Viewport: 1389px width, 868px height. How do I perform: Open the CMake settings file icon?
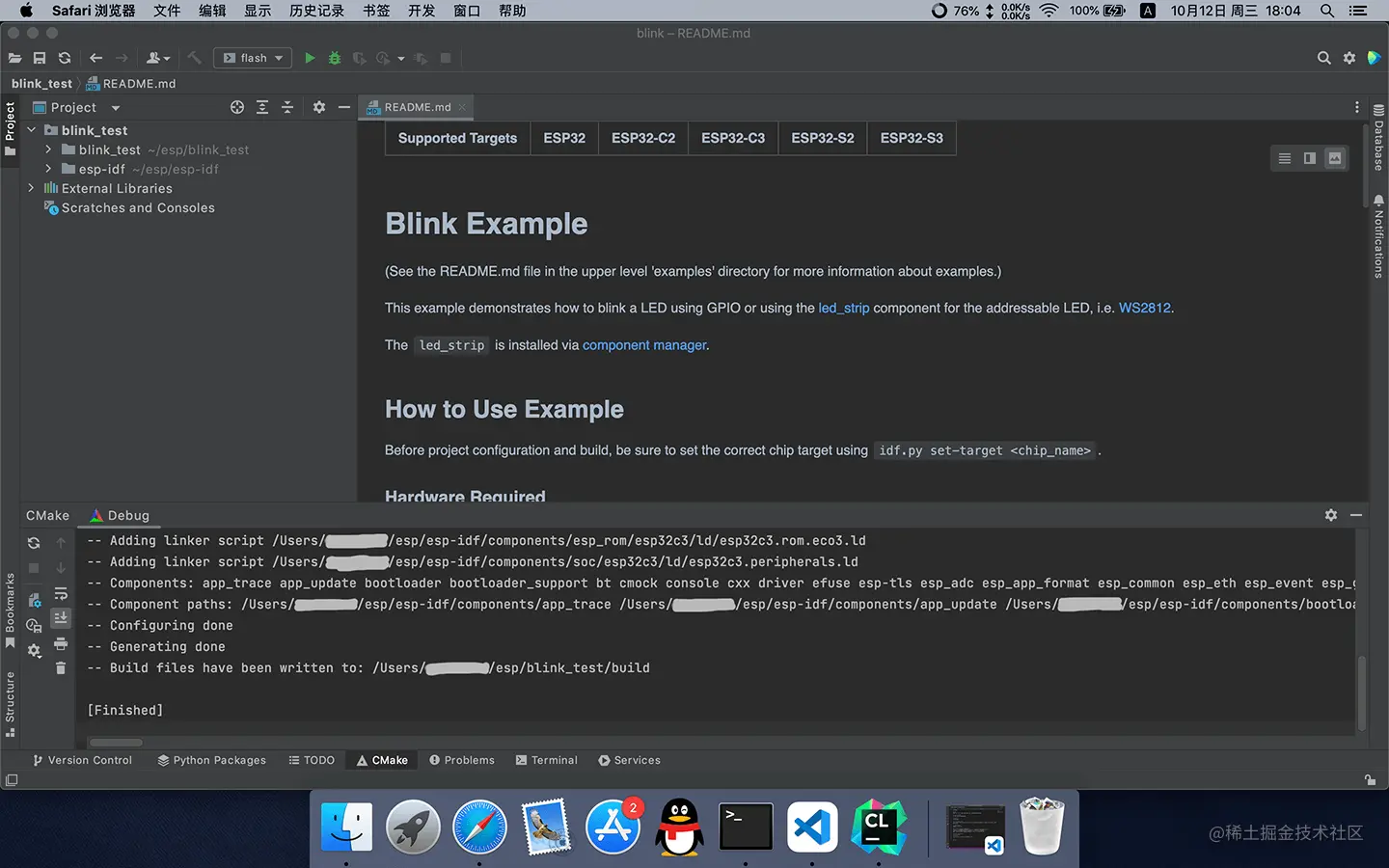[34, 600]
